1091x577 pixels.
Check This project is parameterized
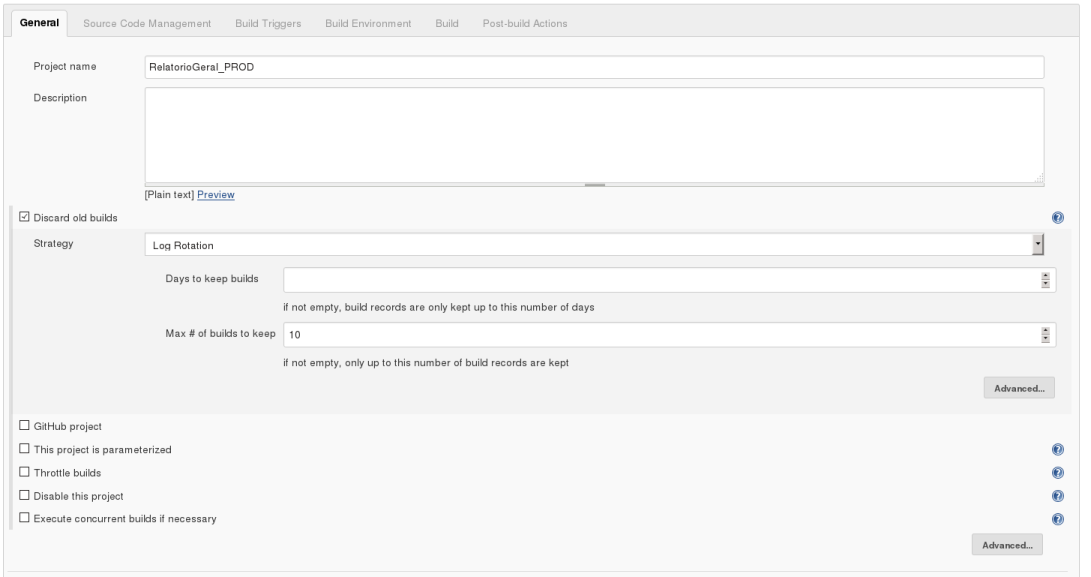click(25, 450)
